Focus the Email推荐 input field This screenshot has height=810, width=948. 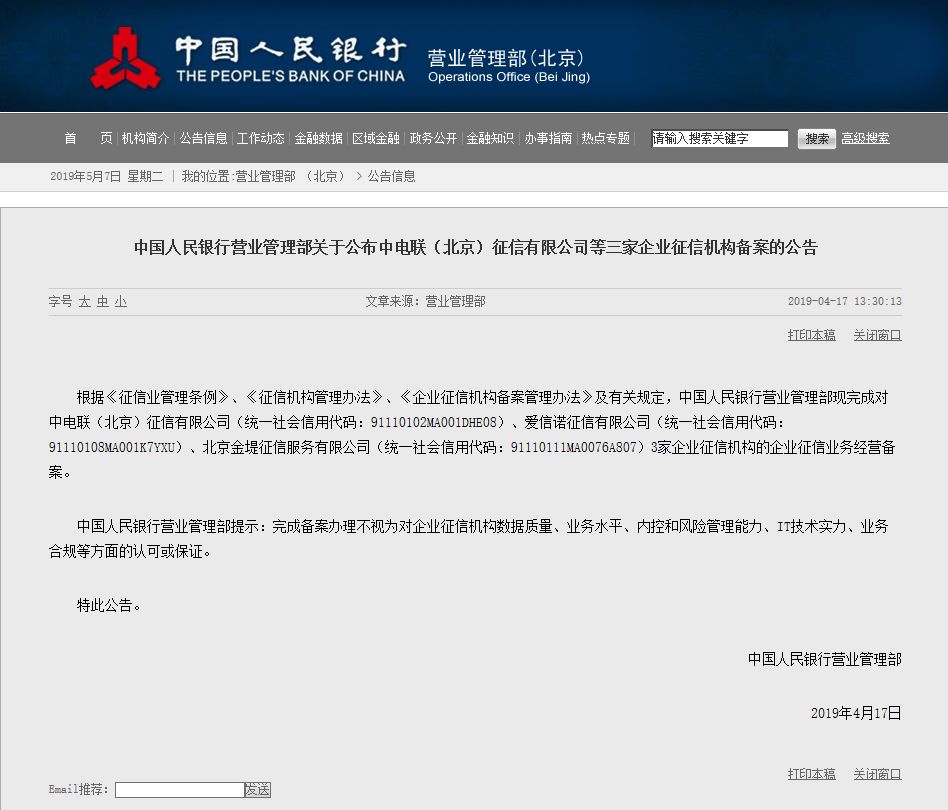(x=180, y=789)
